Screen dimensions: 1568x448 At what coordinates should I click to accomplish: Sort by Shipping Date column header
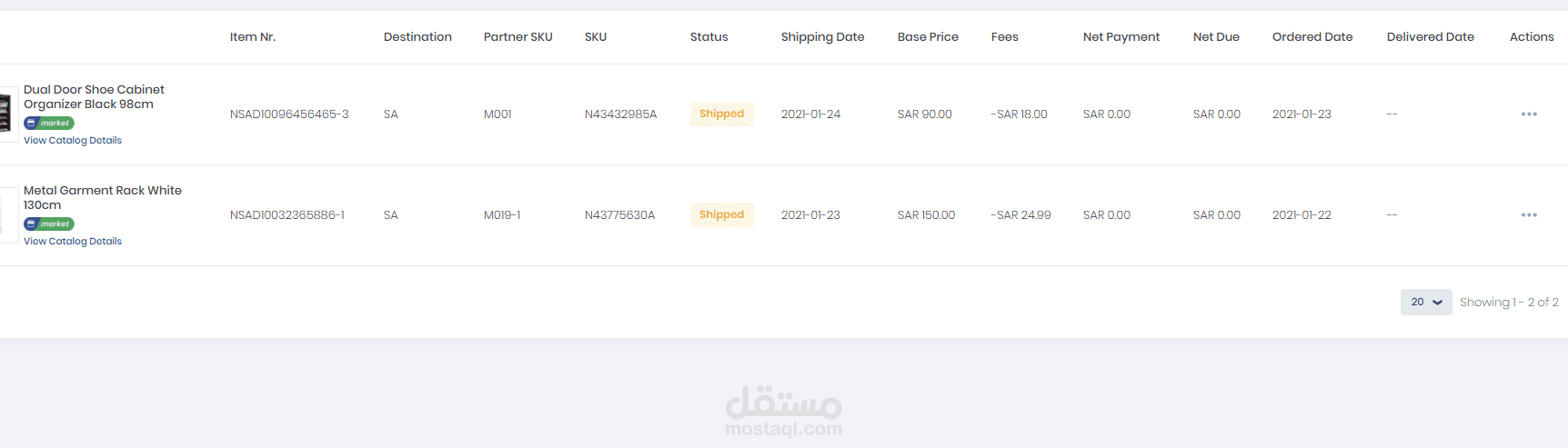pyautogui.click(x=823, y=37)
